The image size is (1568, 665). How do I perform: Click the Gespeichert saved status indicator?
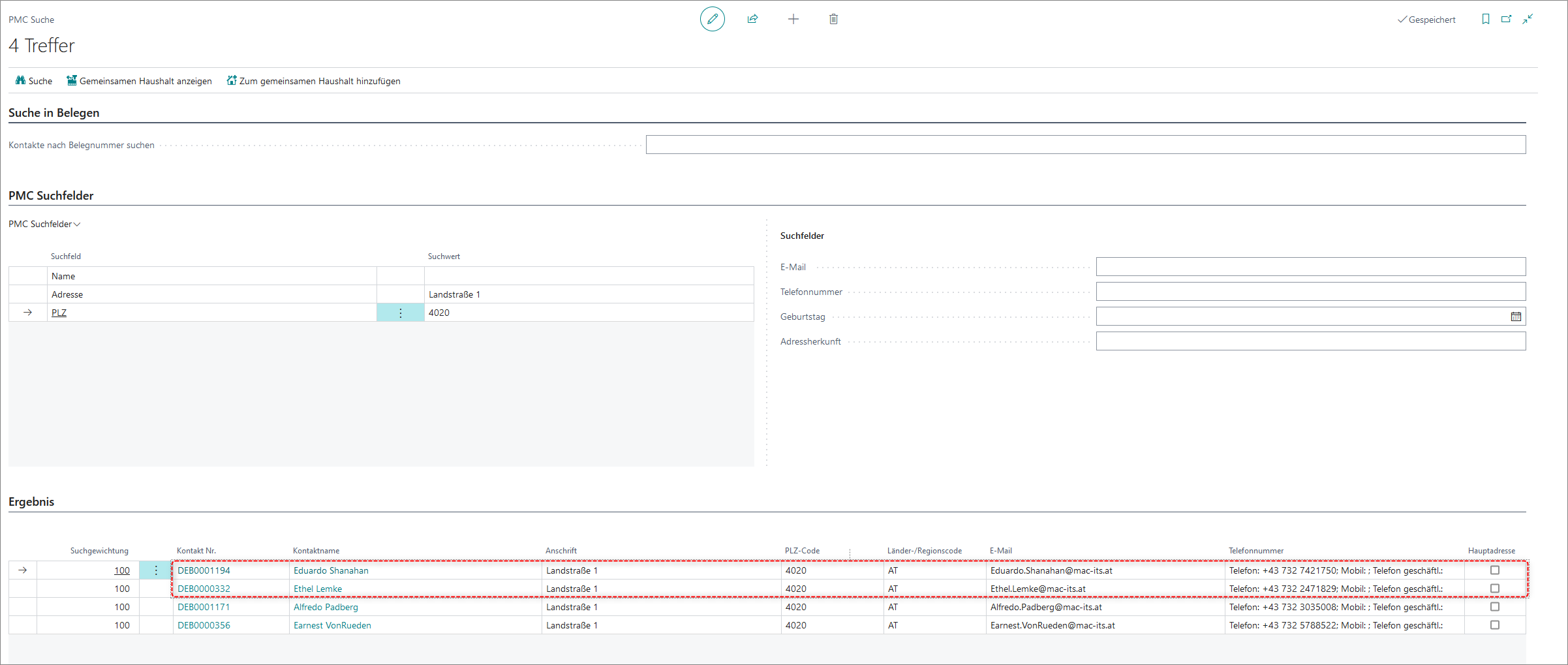coord(1426,20)
